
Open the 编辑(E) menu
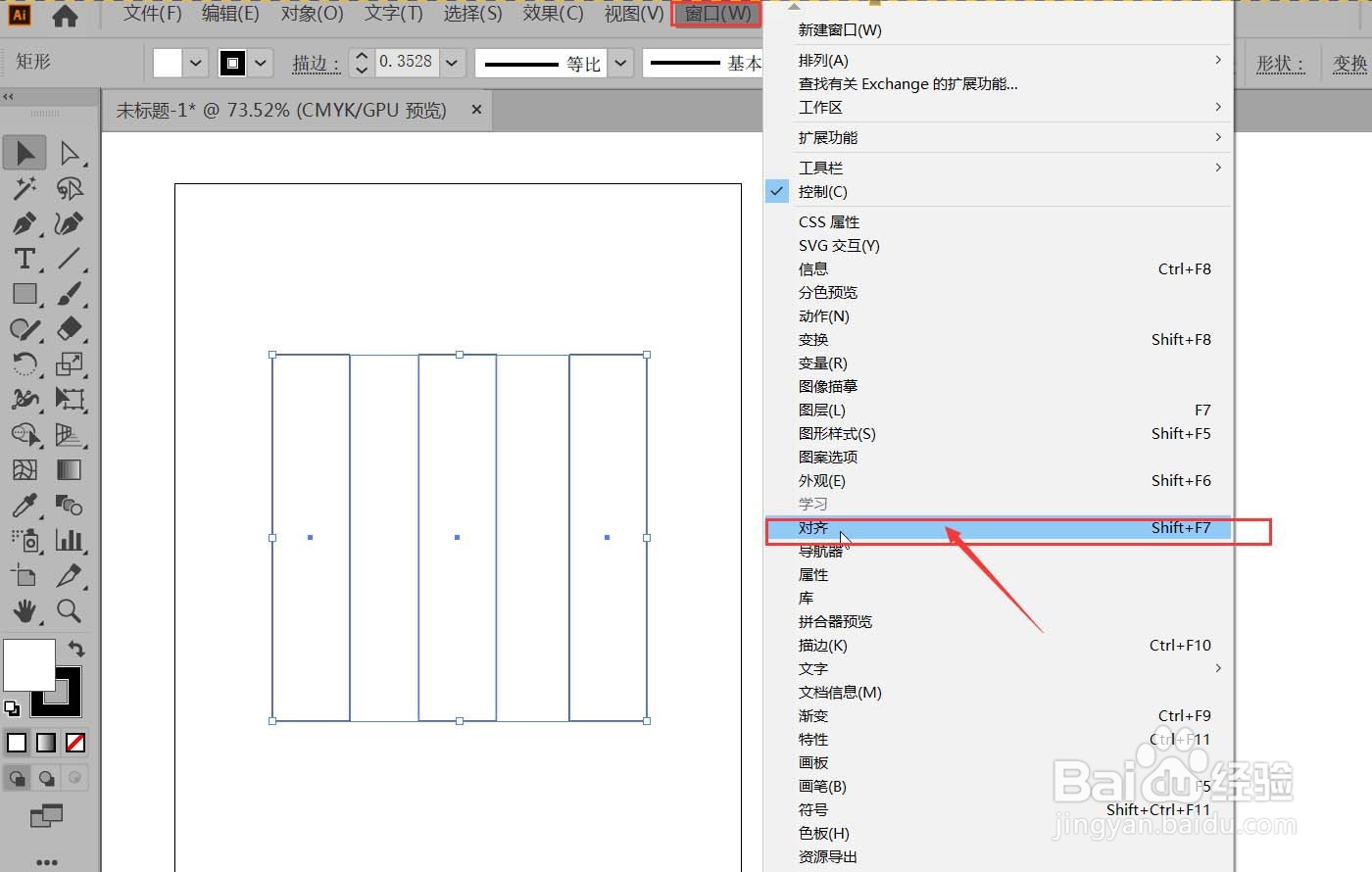(230, 14)
